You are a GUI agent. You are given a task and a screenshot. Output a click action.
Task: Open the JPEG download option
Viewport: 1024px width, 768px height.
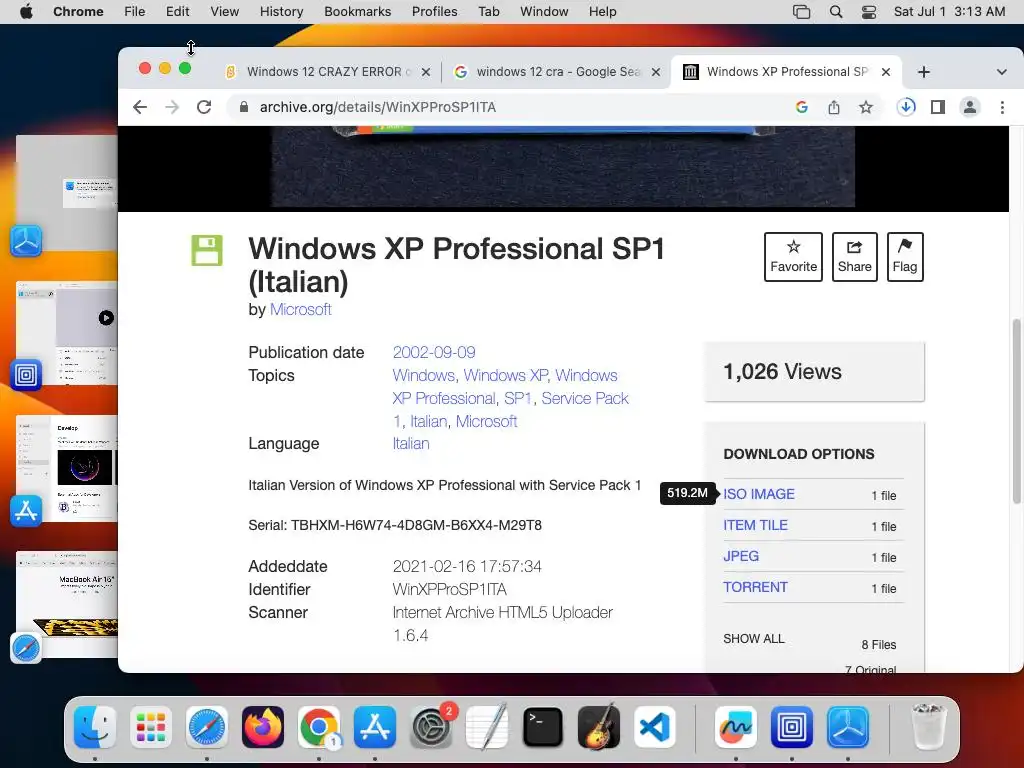point(741,556)
